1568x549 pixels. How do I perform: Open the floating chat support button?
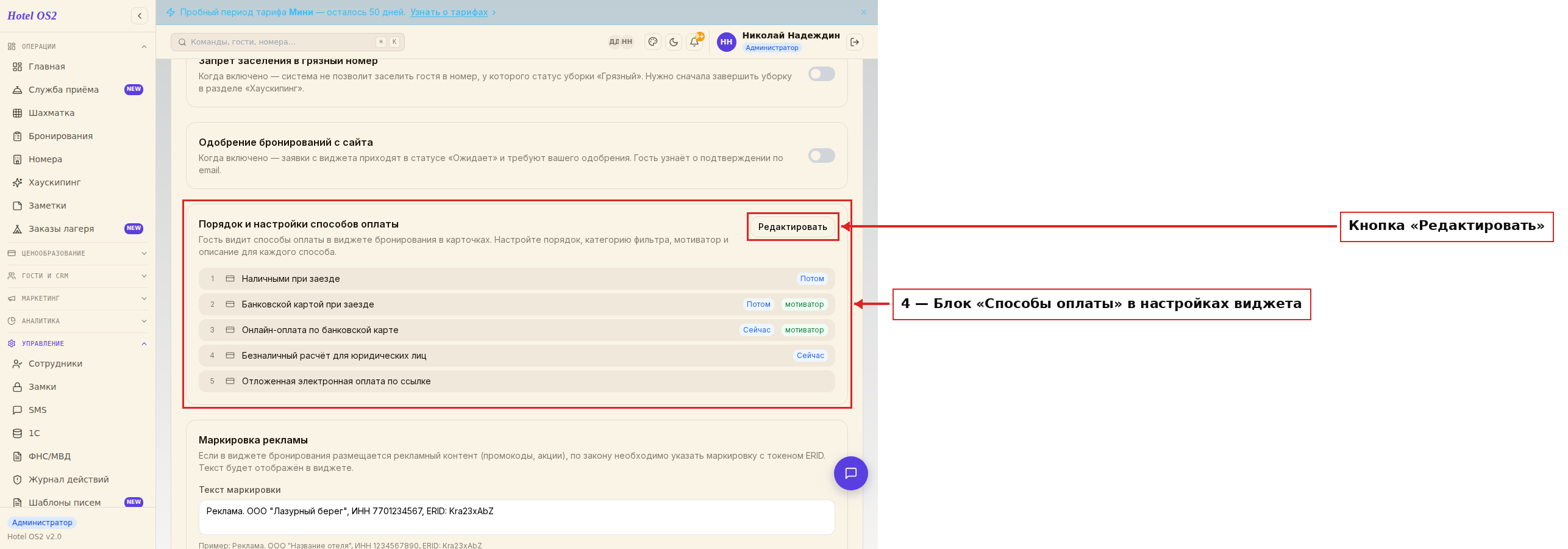(x=850, y=473)
